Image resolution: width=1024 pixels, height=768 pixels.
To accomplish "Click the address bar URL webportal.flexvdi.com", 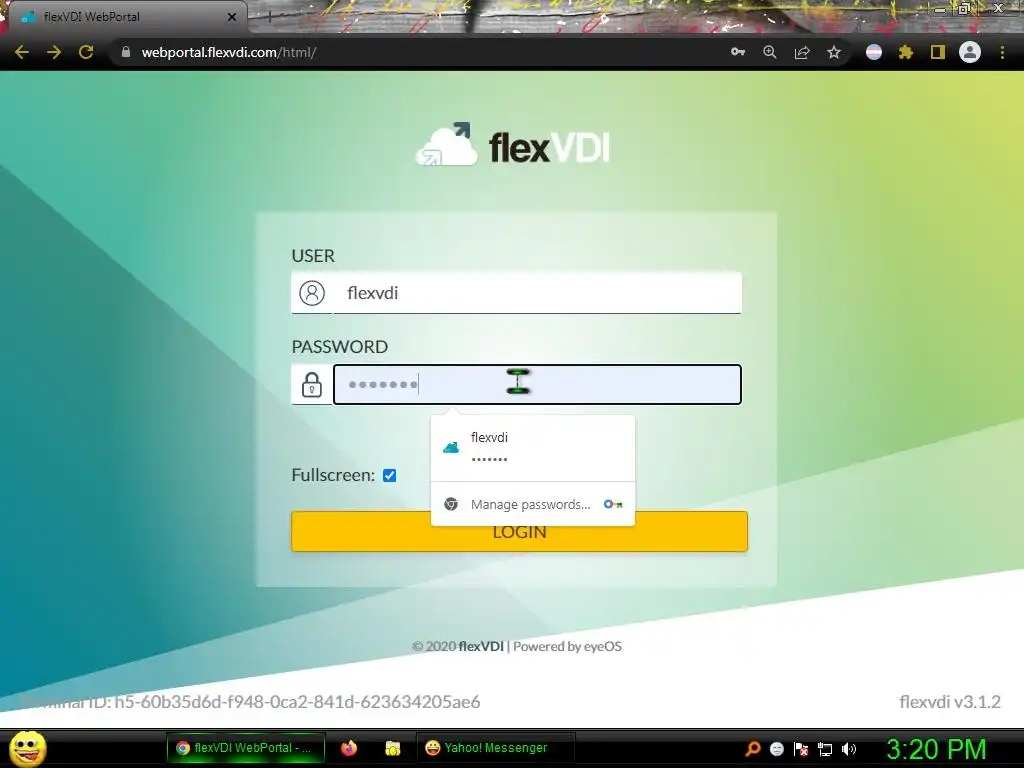I will 229,52.
